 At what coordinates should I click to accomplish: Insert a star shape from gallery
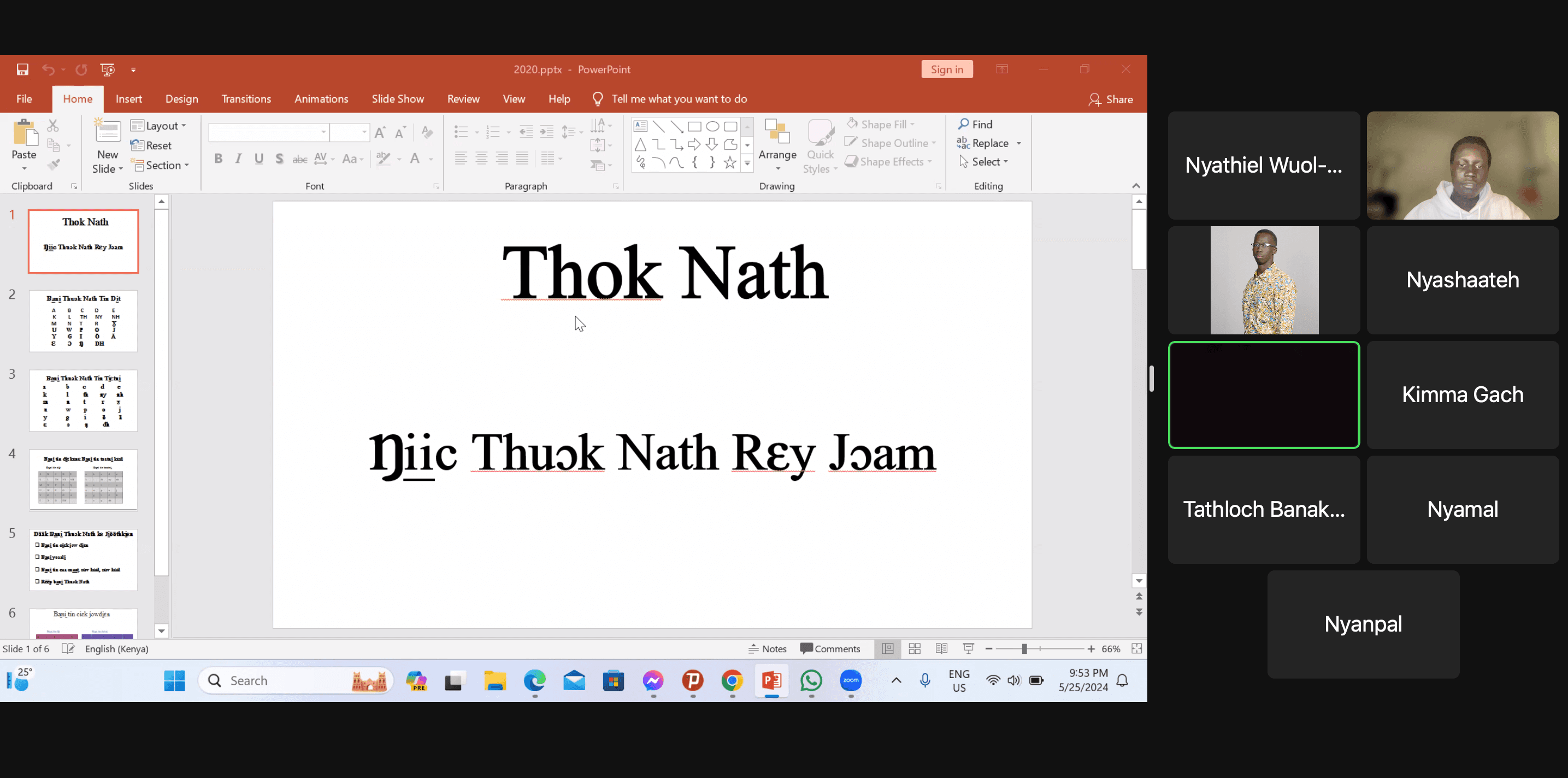click(730, 163)
